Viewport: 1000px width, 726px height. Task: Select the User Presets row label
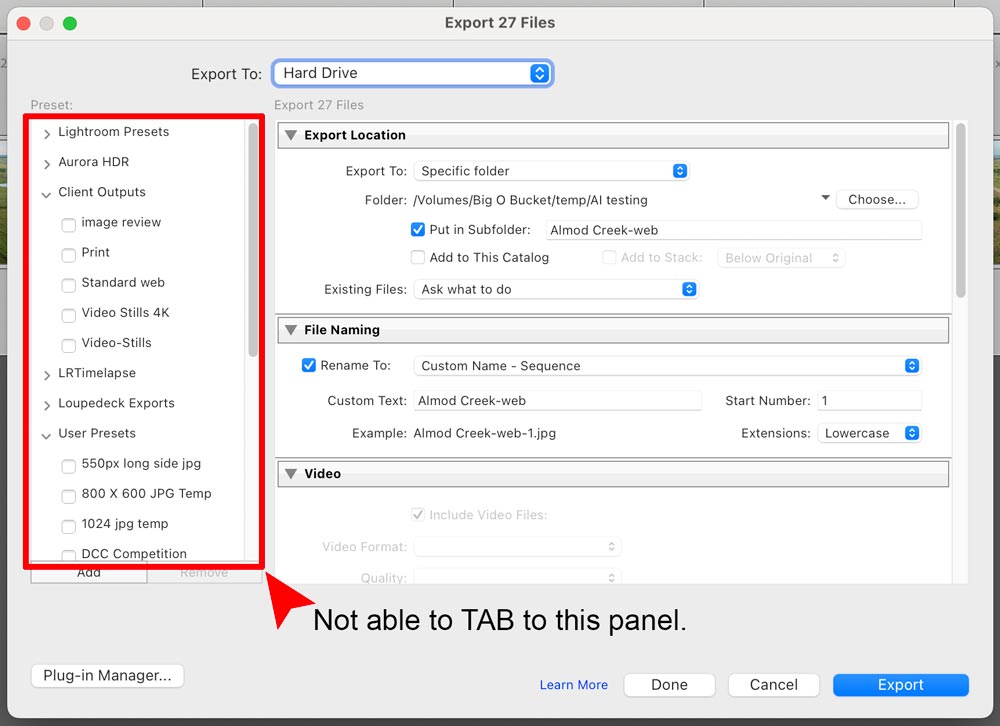coord(97,433)
